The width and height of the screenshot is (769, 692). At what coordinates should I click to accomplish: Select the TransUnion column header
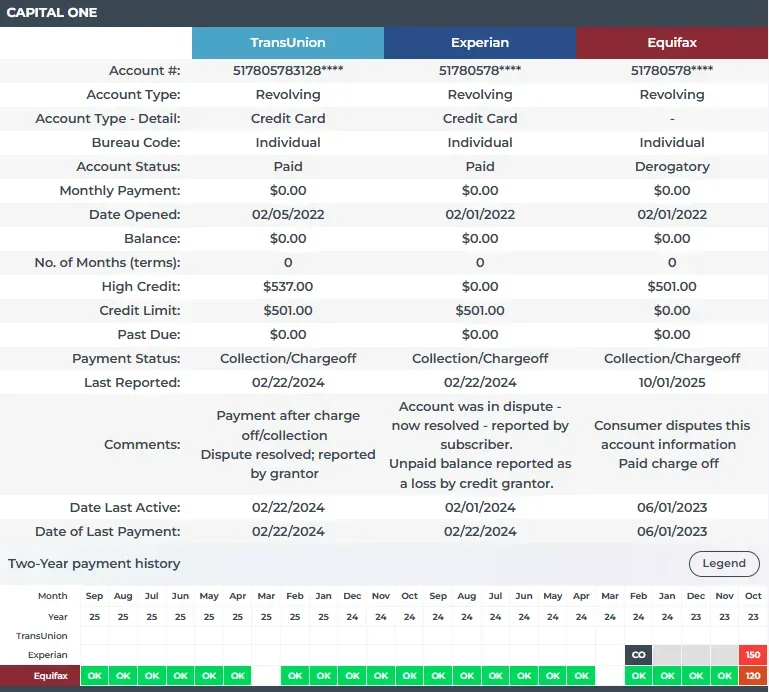288,43
